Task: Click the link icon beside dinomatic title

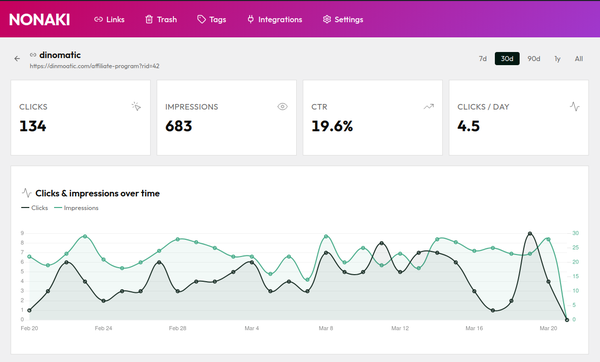Action: [x=33, y=55]
